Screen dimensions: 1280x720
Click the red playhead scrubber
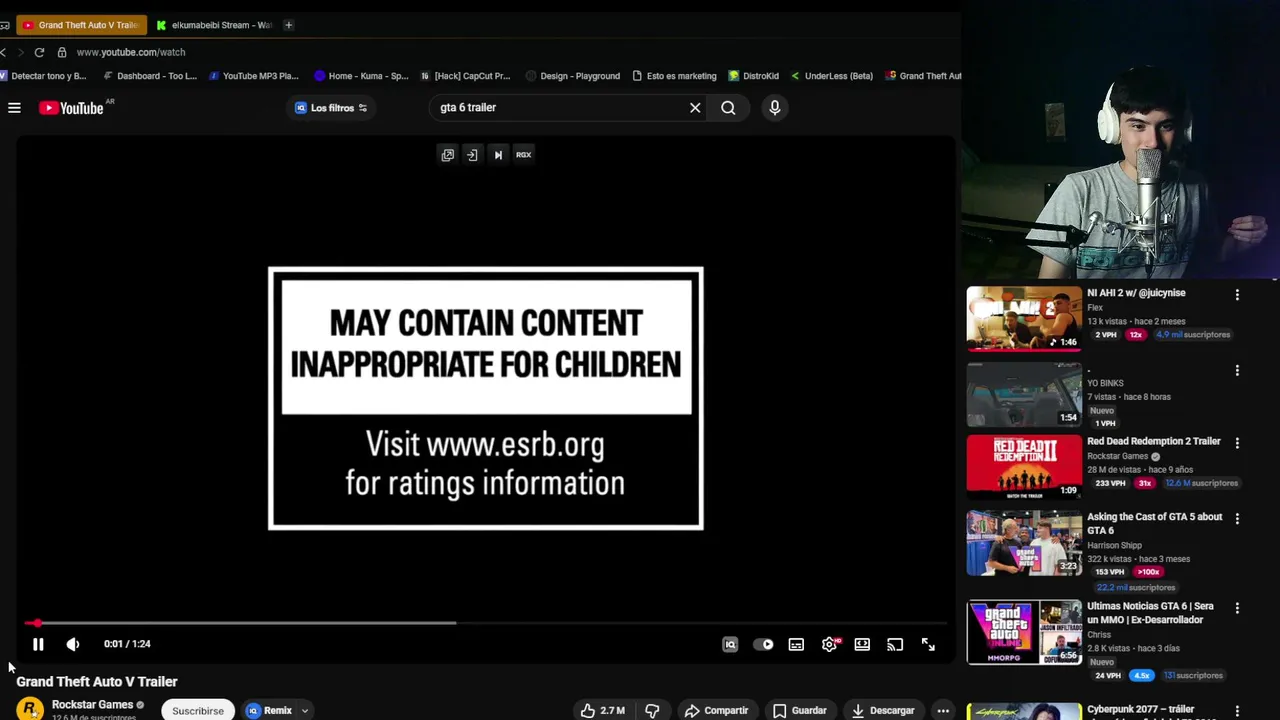coord(37,623)
